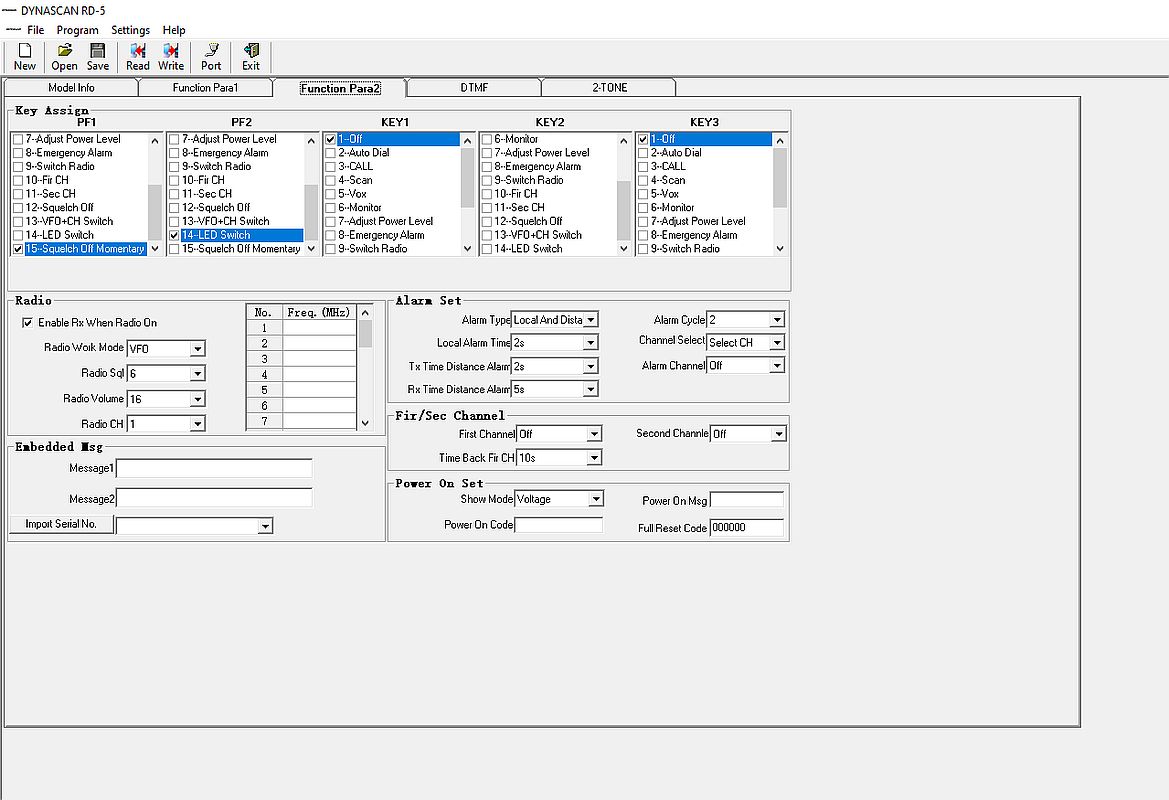Open the Port settings icon
The image size is (1169, 800).
[x=211, y=57]
